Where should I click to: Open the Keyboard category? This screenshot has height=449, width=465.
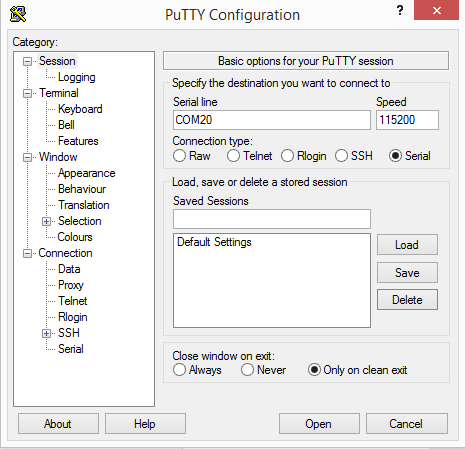point(80,109)
